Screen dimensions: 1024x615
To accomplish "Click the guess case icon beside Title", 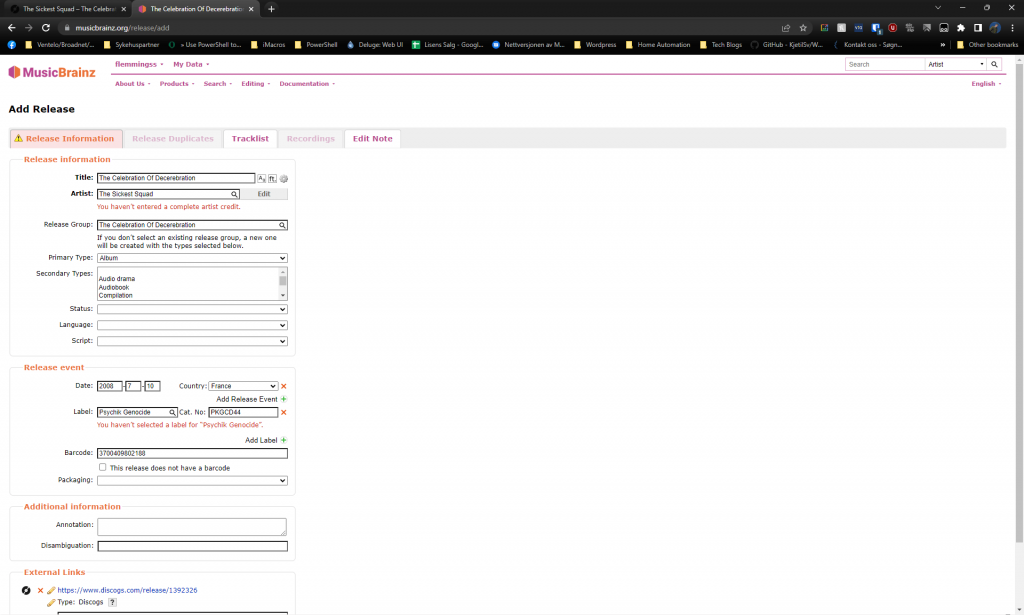I will [x=261, y=178].
